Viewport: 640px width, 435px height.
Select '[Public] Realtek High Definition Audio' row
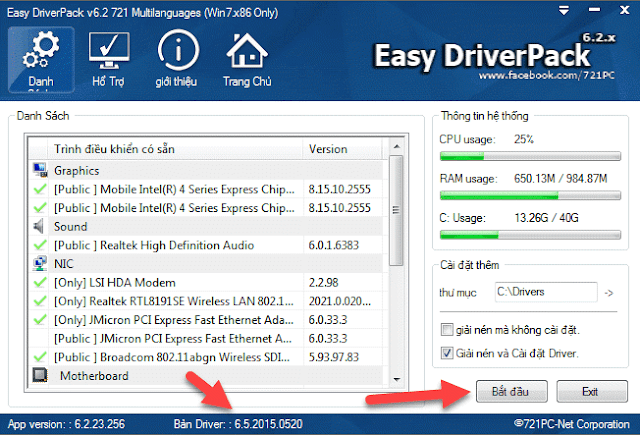[x=207, y=245]
